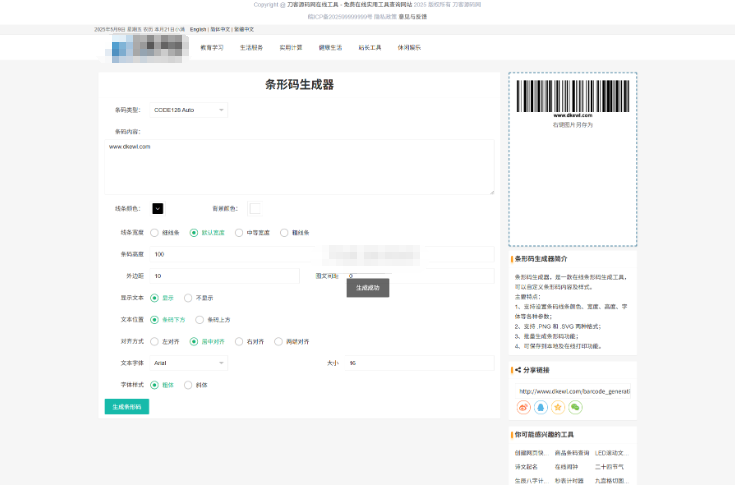Open the 秒表计时器 tool link

tap(569, 480)
